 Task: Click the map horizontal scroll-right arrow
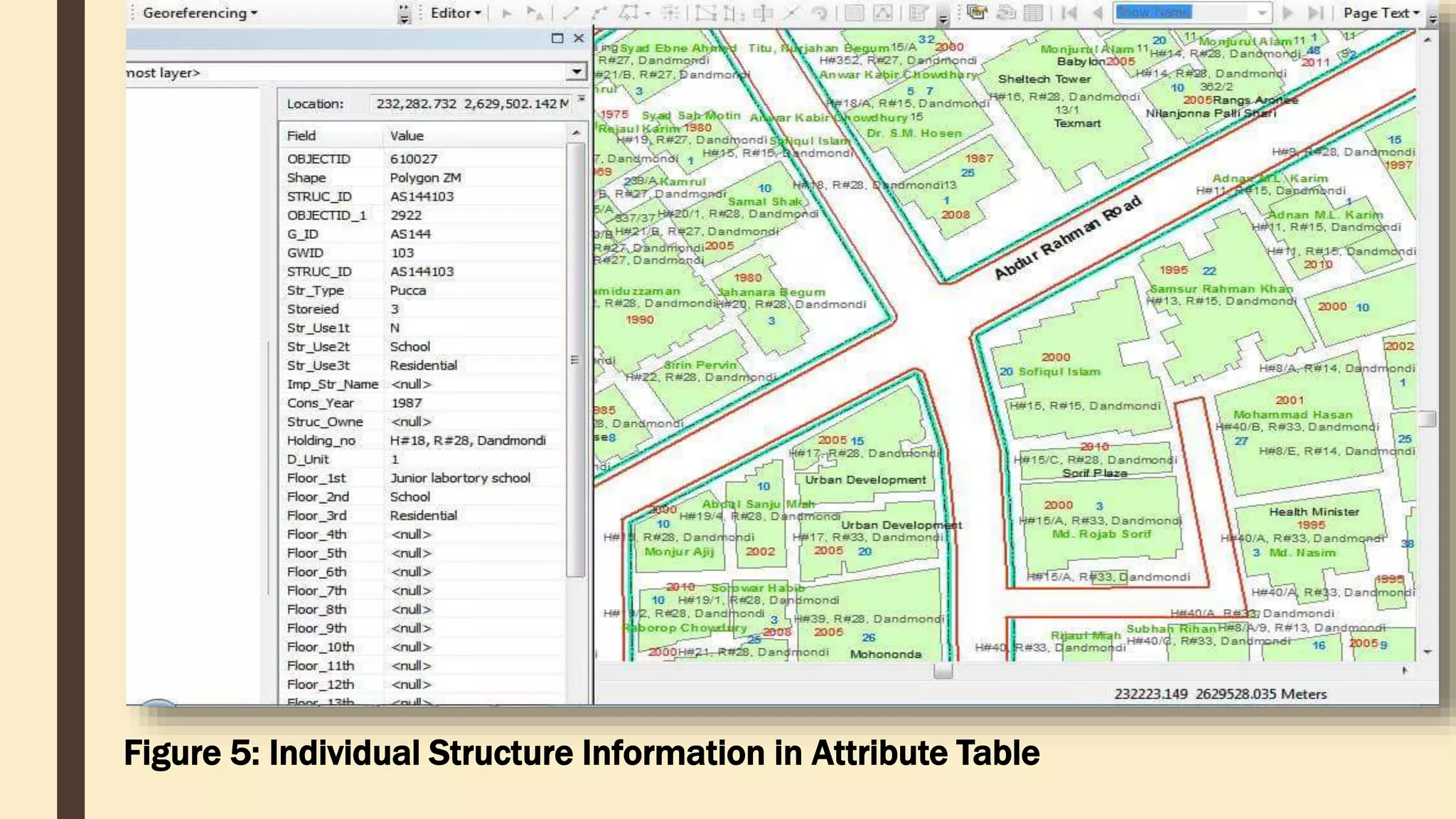coord(1405,670)
